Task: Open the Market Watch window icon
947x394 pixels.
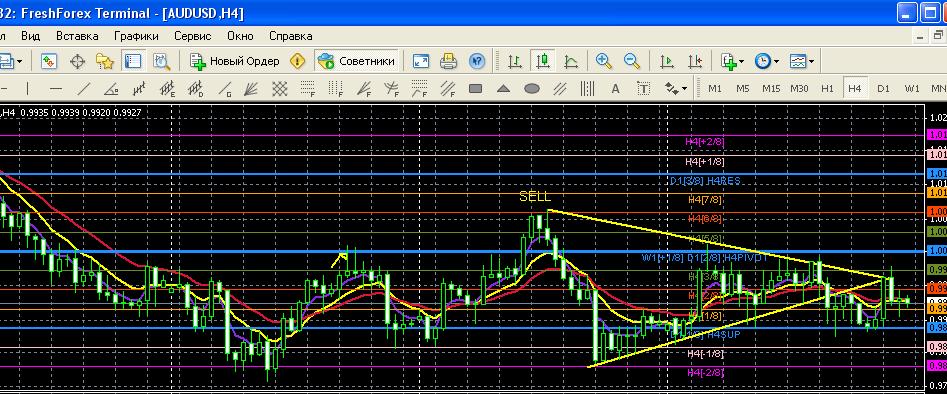Action: (x=49, y=61)
